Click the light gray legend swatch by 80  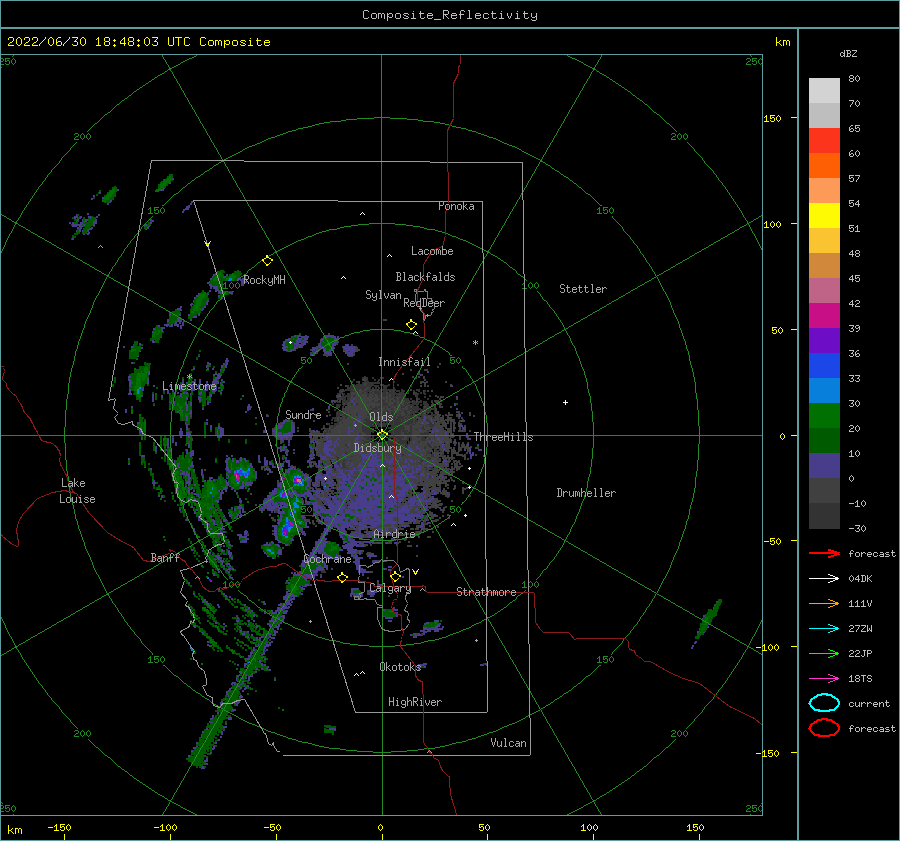(824, 90)
